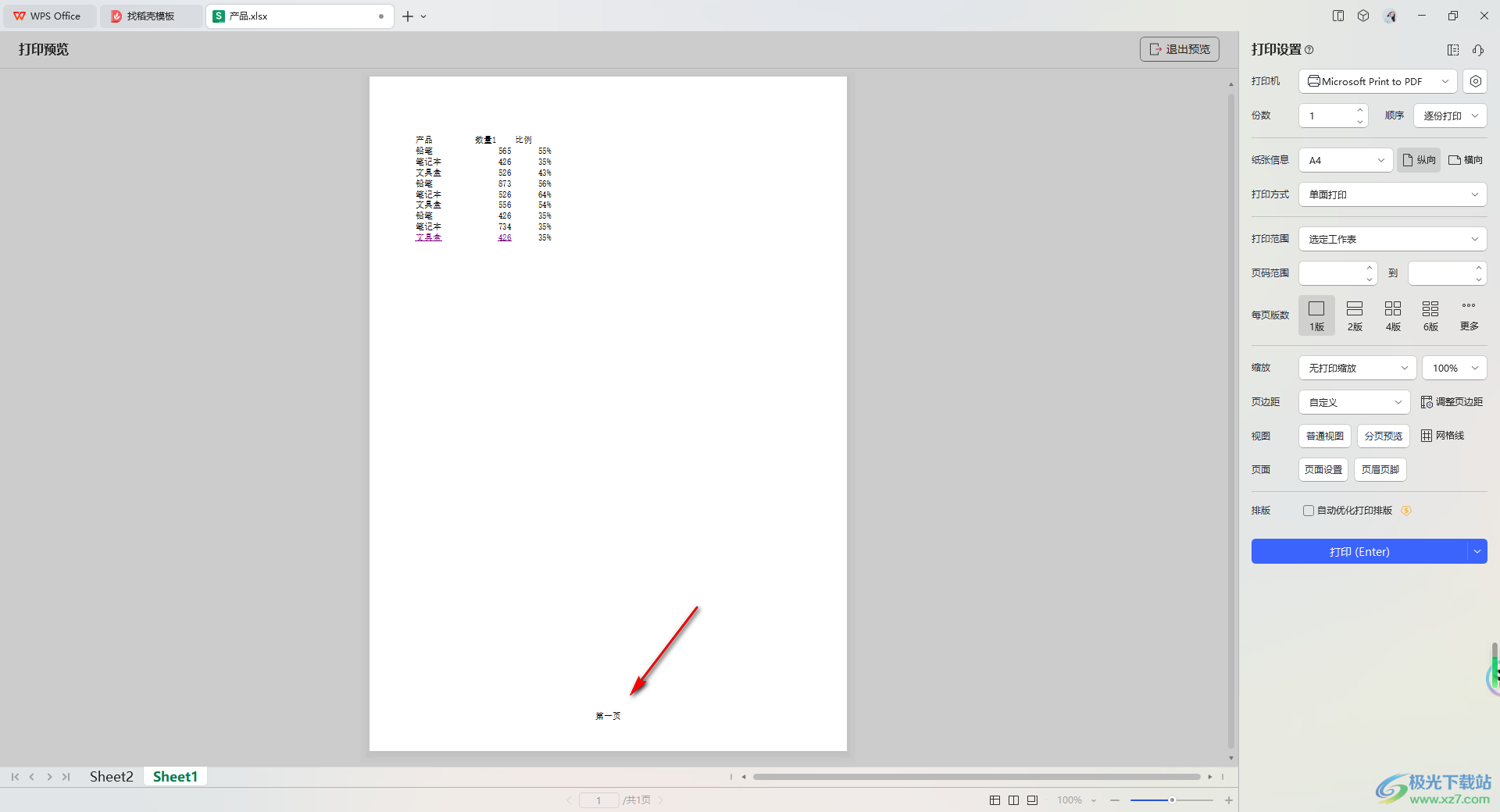The width and height of the screenshot is (1500, 812).
Task: Open 页眉页脚 header footer settings
Action: pos(1380,469)
